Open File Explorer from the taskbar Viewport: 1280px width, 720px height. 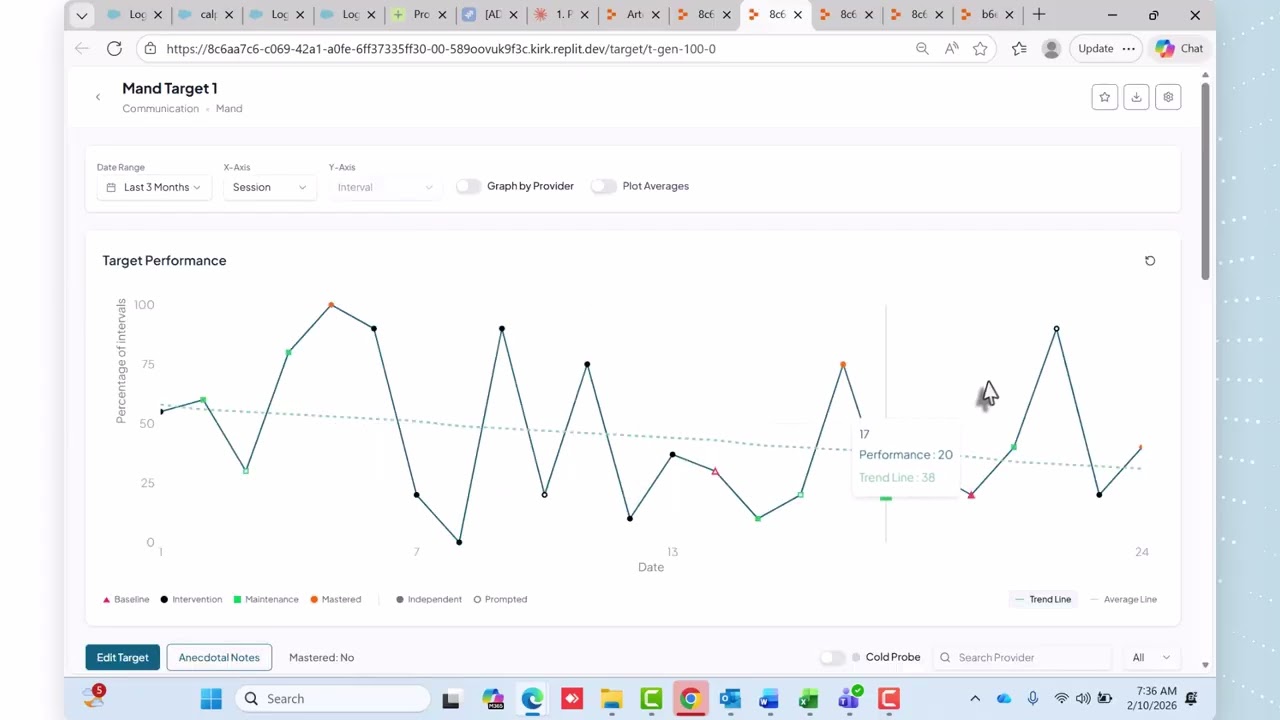tap(611, 699)
